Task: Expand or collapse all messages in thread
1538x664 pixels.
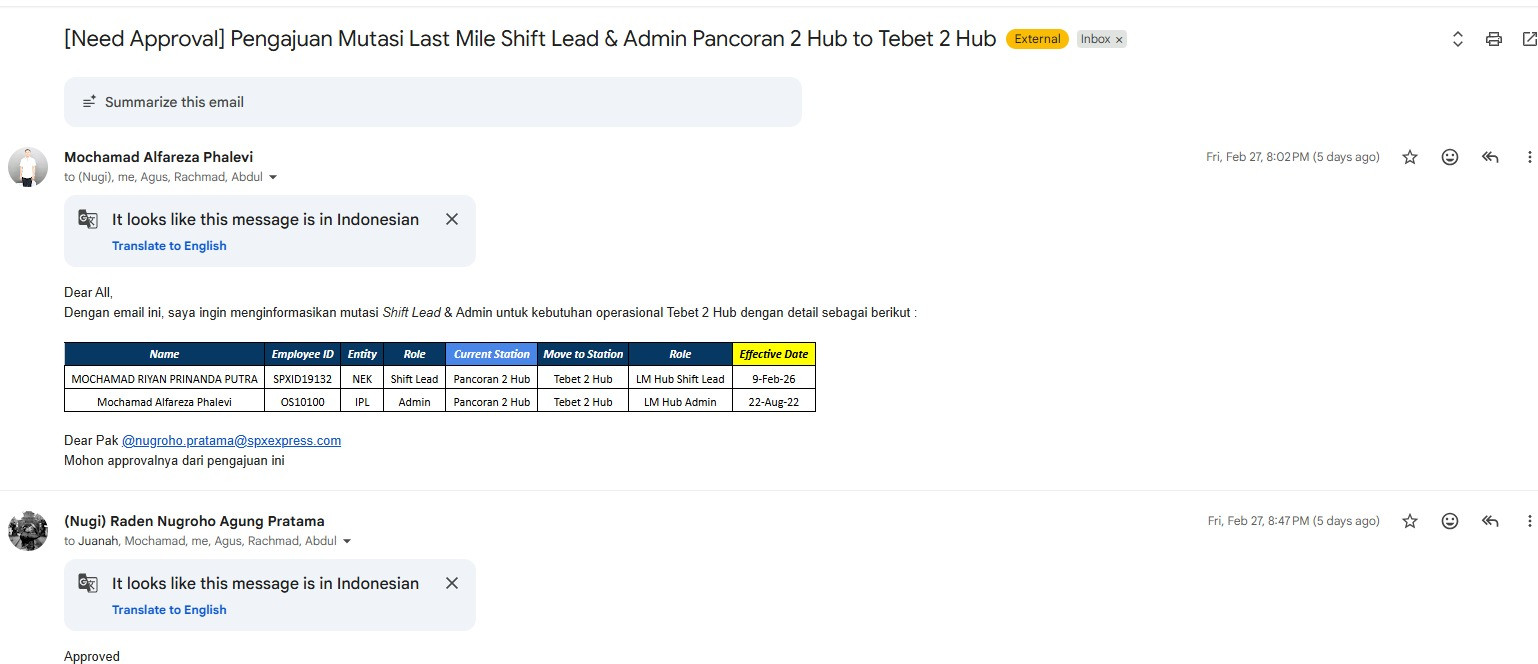Action: click(x=1458, y=39)
